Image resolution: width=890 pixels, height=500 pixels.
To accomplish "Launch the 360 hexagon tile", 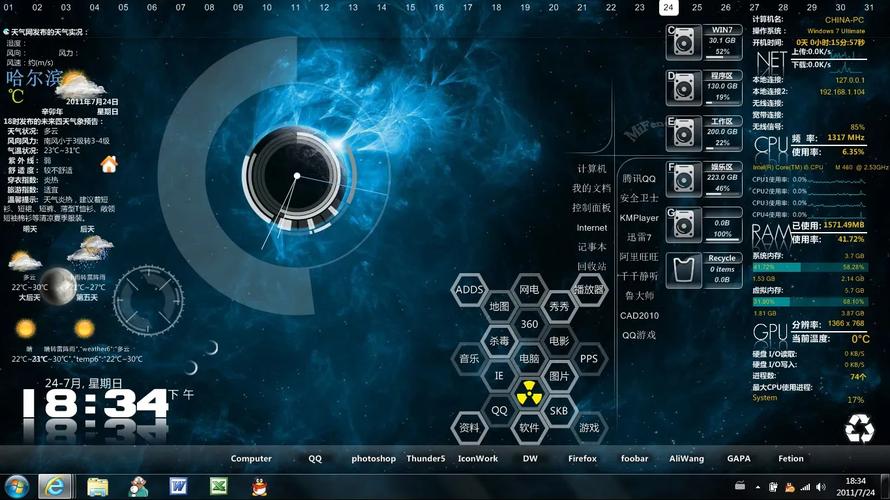I will [529, 324].
